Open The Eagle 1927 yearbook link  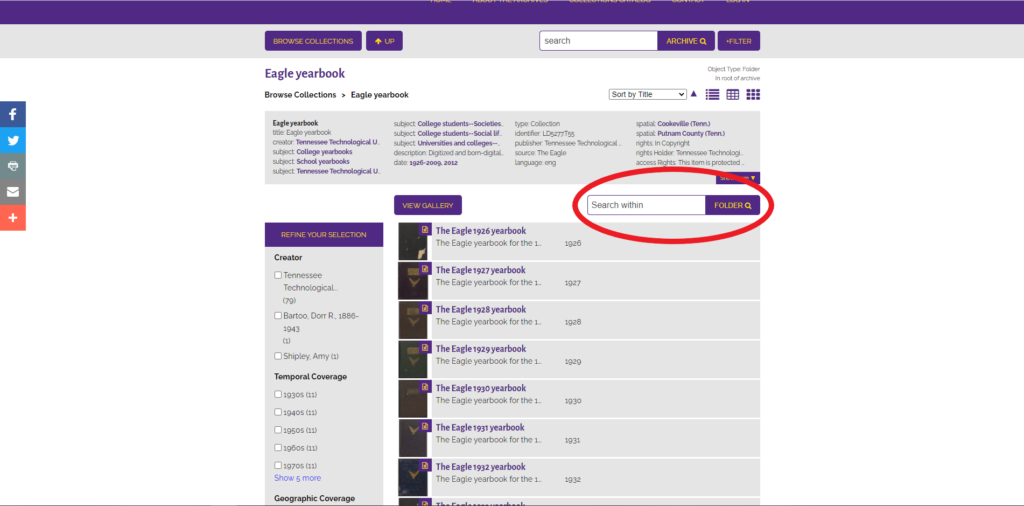pos(481,270)
